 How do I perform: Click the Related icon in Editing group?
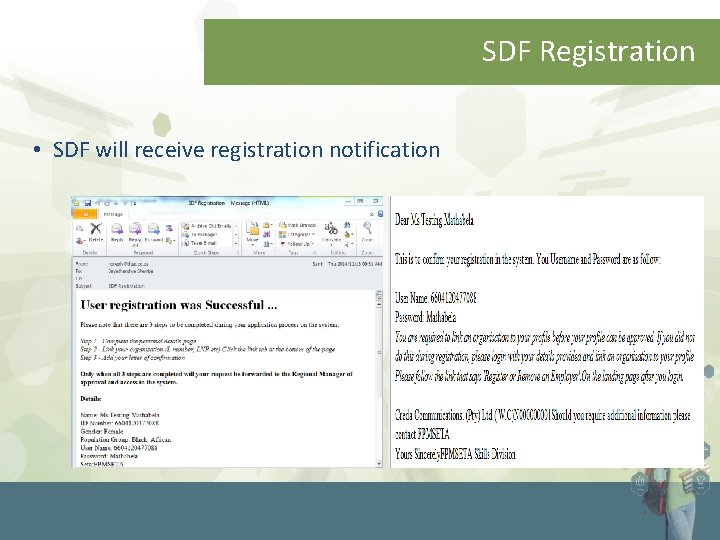[x=348, y=235]
